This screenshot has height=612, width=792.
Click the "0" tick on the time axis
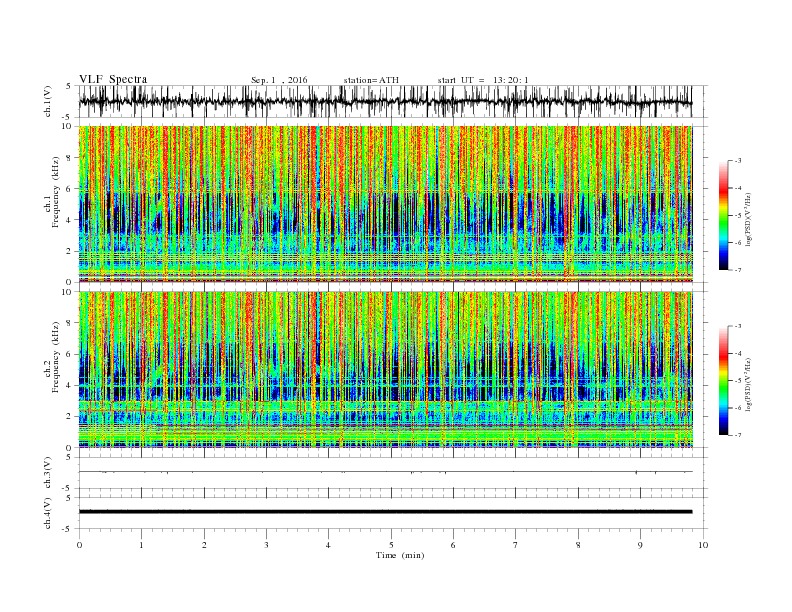pos(79,545)
